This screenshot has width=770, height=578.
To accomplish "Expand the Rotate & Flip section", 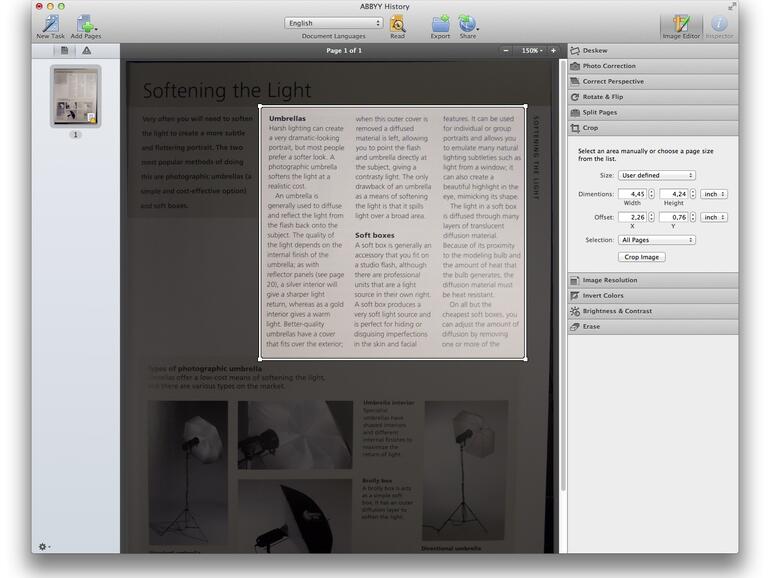I will pyautogui.click(x=653, y=97).
